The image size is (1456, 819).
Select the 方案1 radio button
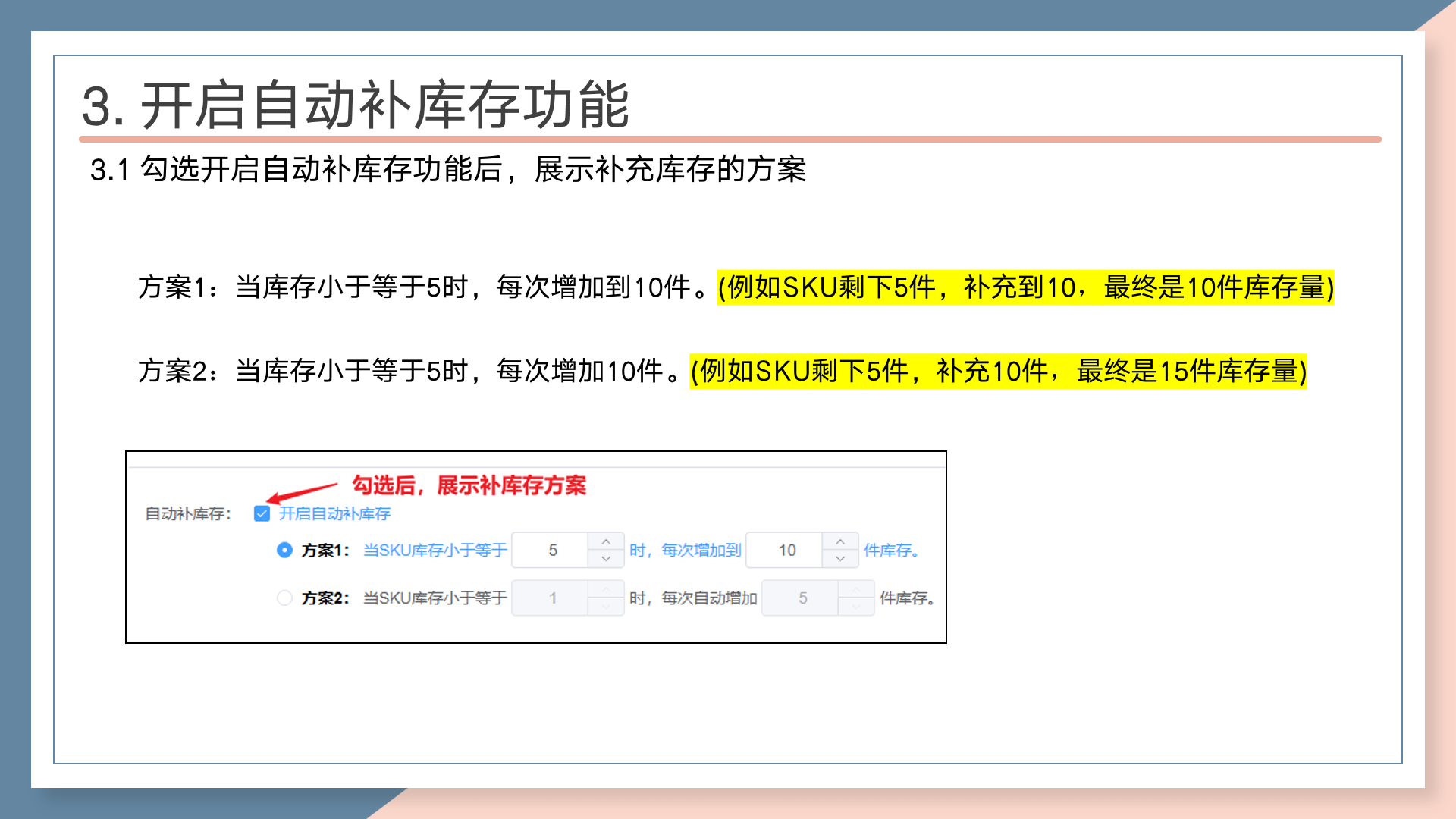coord(284,550)
